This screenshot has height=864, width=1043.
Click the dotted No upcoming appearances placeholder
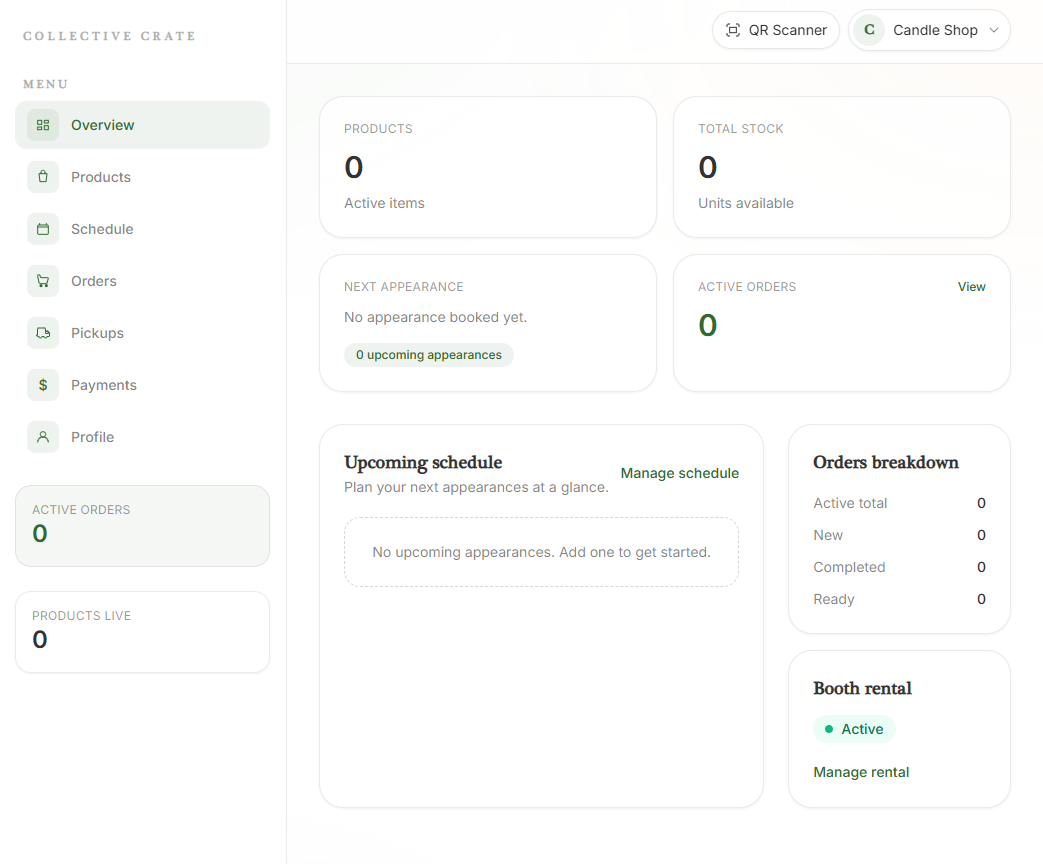pos(541,551)
